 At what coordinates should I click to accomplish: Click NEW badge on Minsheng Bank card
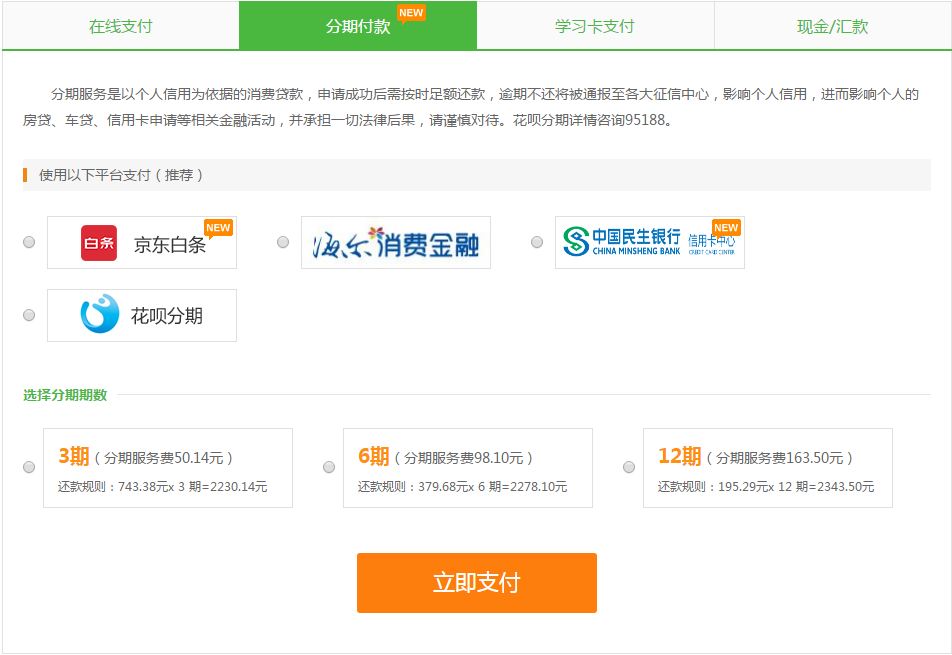tap(726, 228)
